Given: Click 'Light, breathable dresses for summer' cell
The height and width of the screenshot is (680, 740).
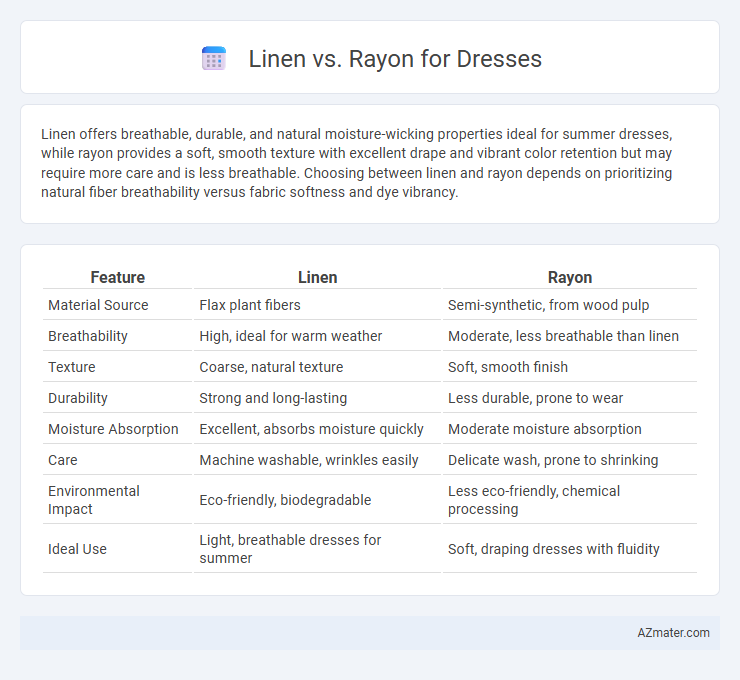Looking at the screenshot, I should click(290, 549).
